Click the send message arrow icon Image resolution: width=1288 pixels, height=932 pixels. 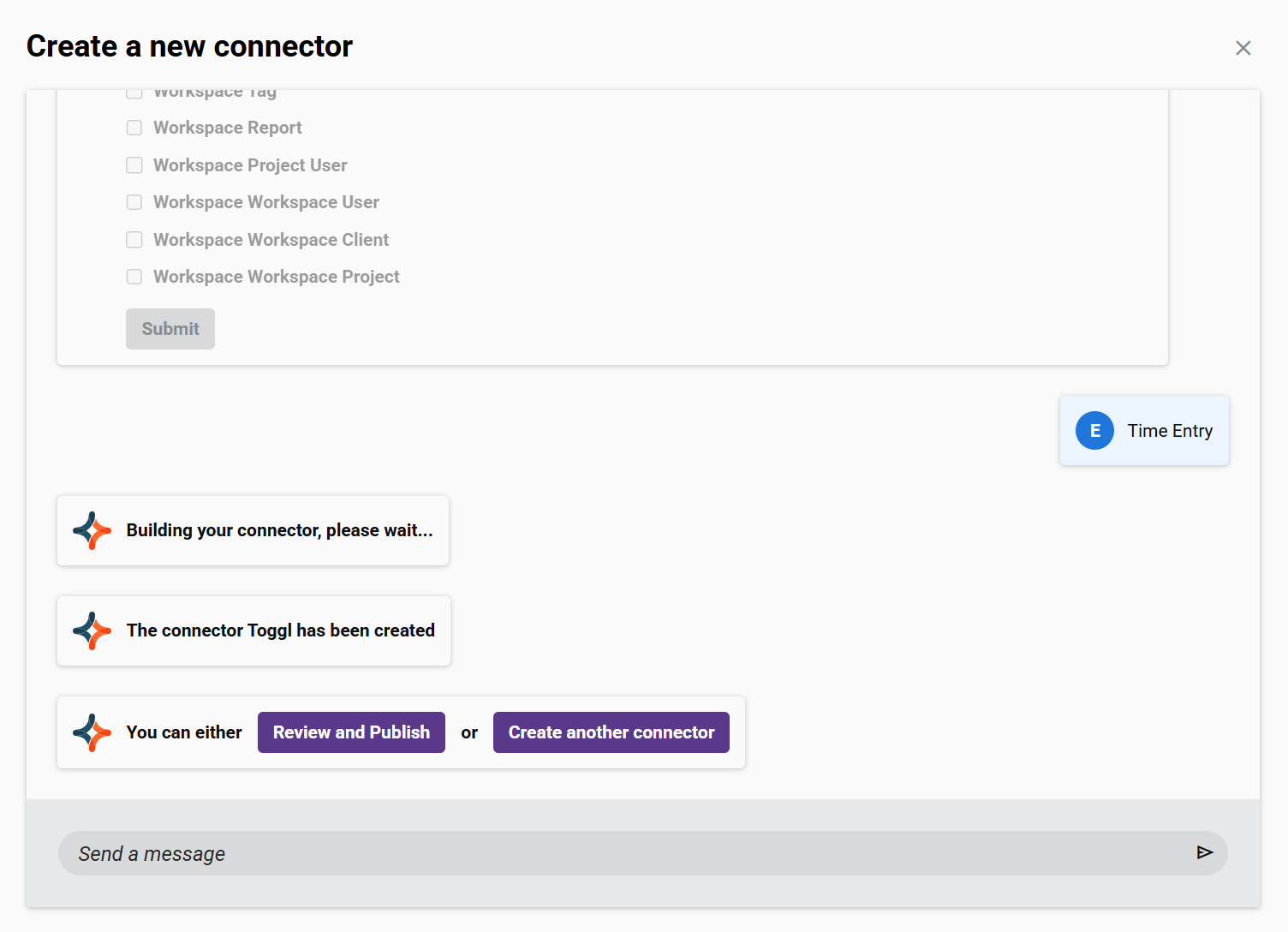(1205, 852)
